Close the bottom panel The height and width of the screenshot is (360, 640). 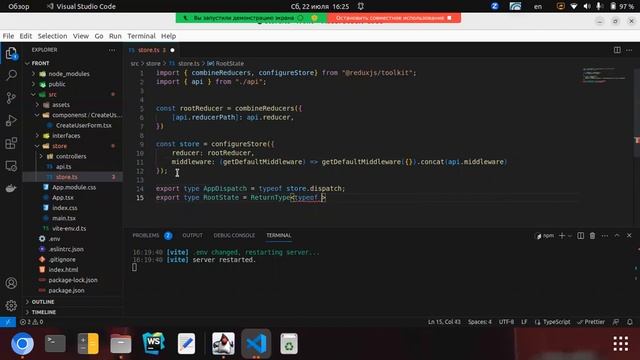point(629,236)
